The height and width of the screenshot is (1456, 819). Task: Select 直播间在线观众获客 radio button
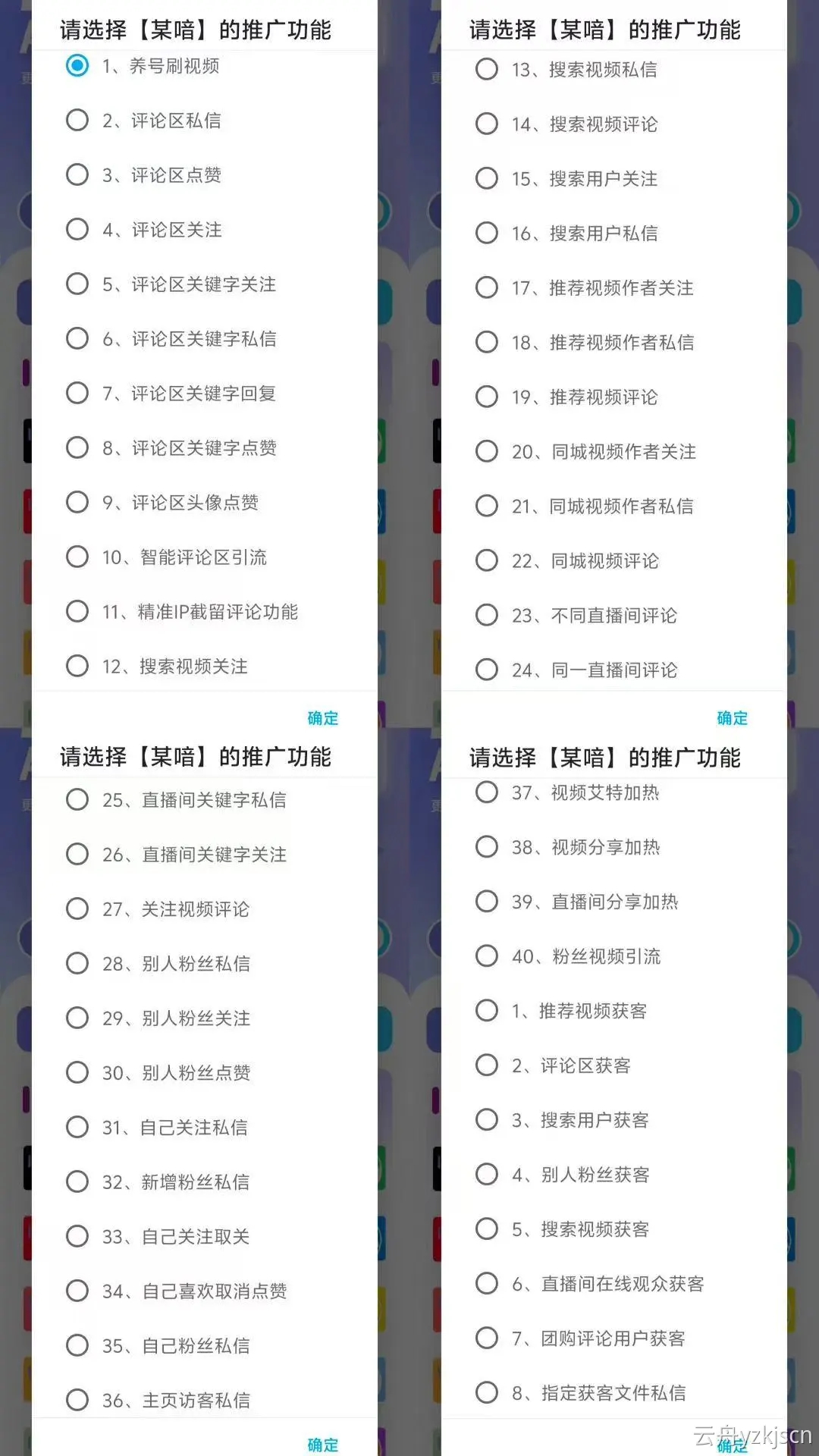pos(487,1284)
